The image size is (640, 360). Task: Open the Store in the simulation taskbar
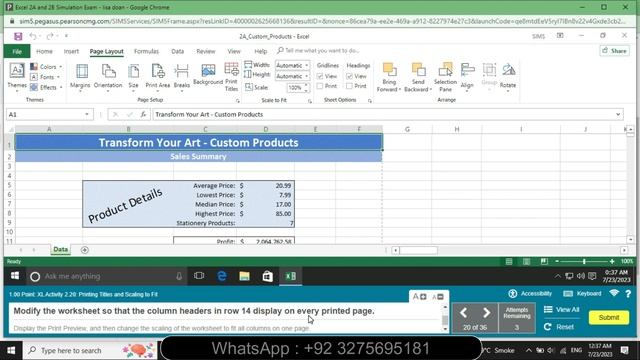tap(267, 276)
